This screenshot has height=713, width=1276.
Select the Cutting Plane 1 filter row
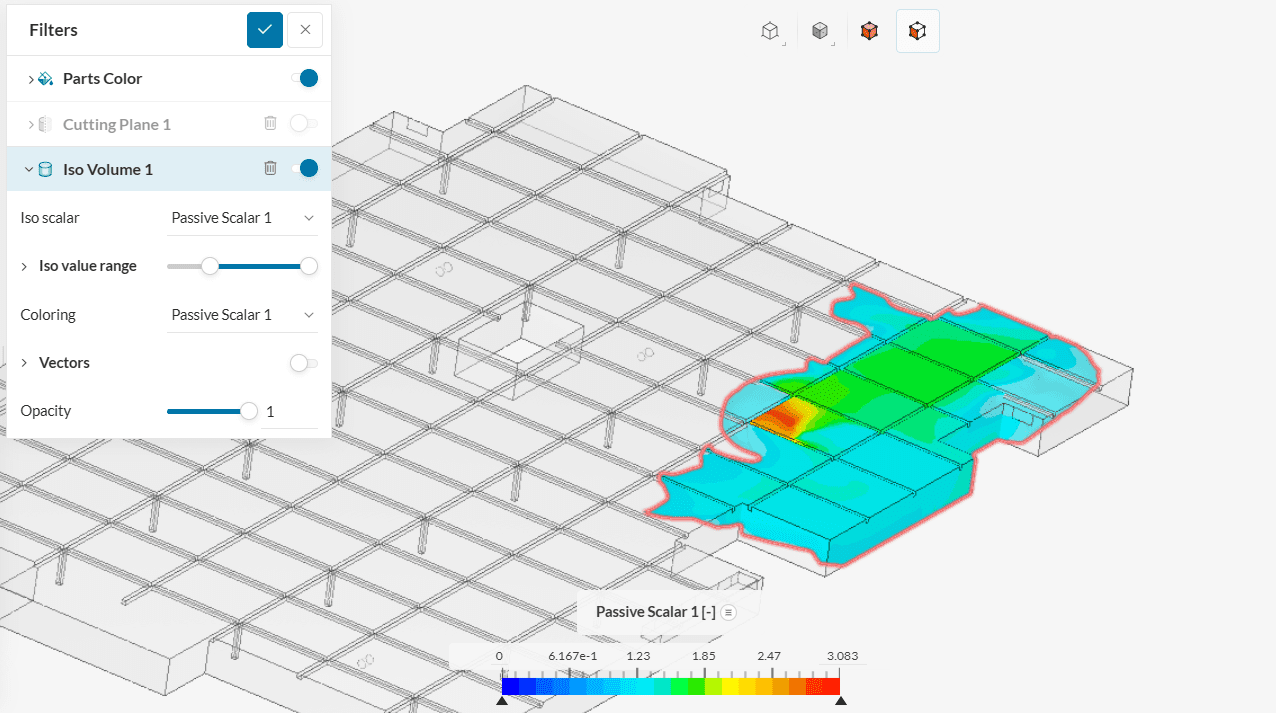(116, 125)
